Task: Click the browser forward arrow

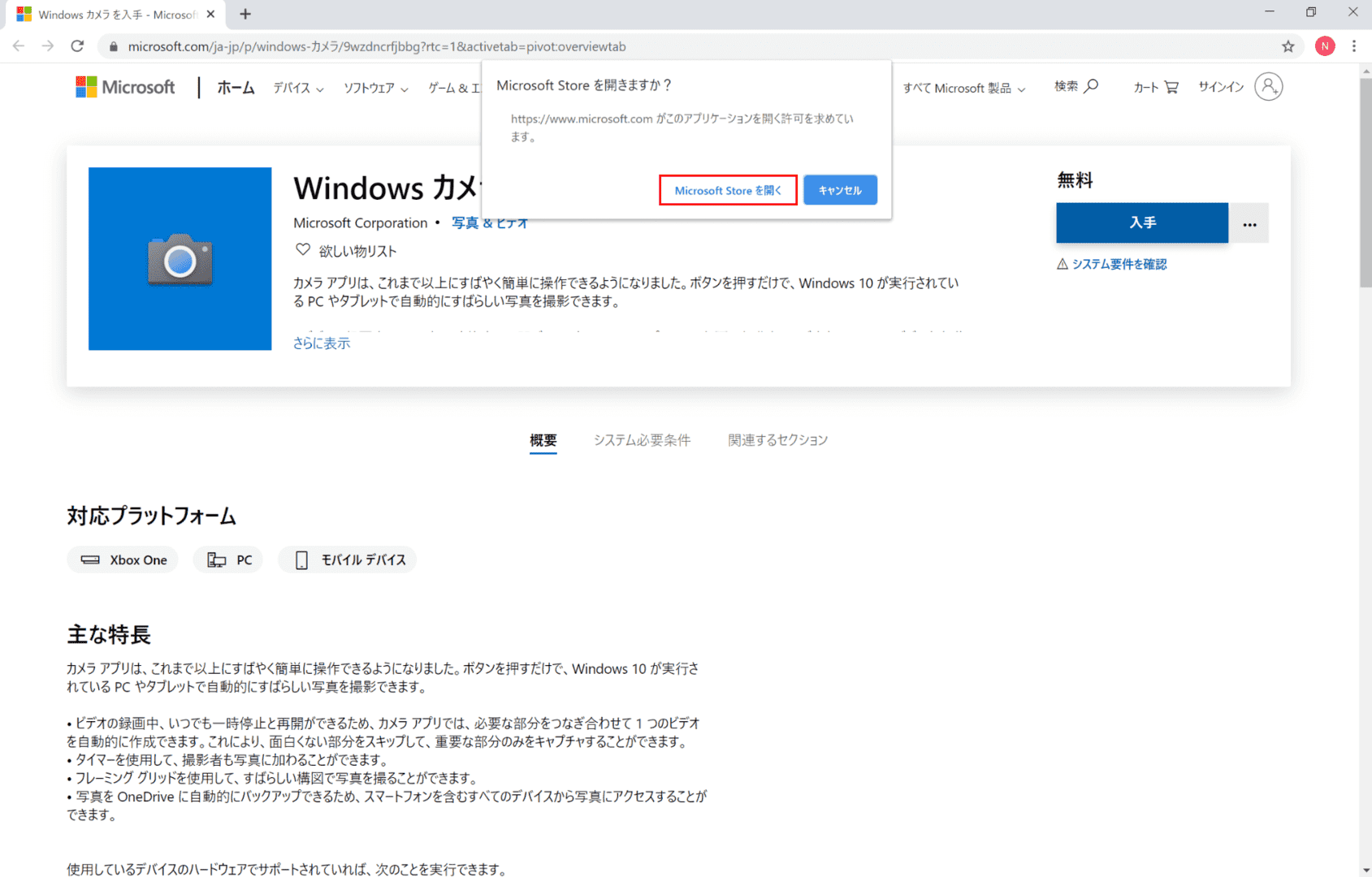Action: (48, 46)
